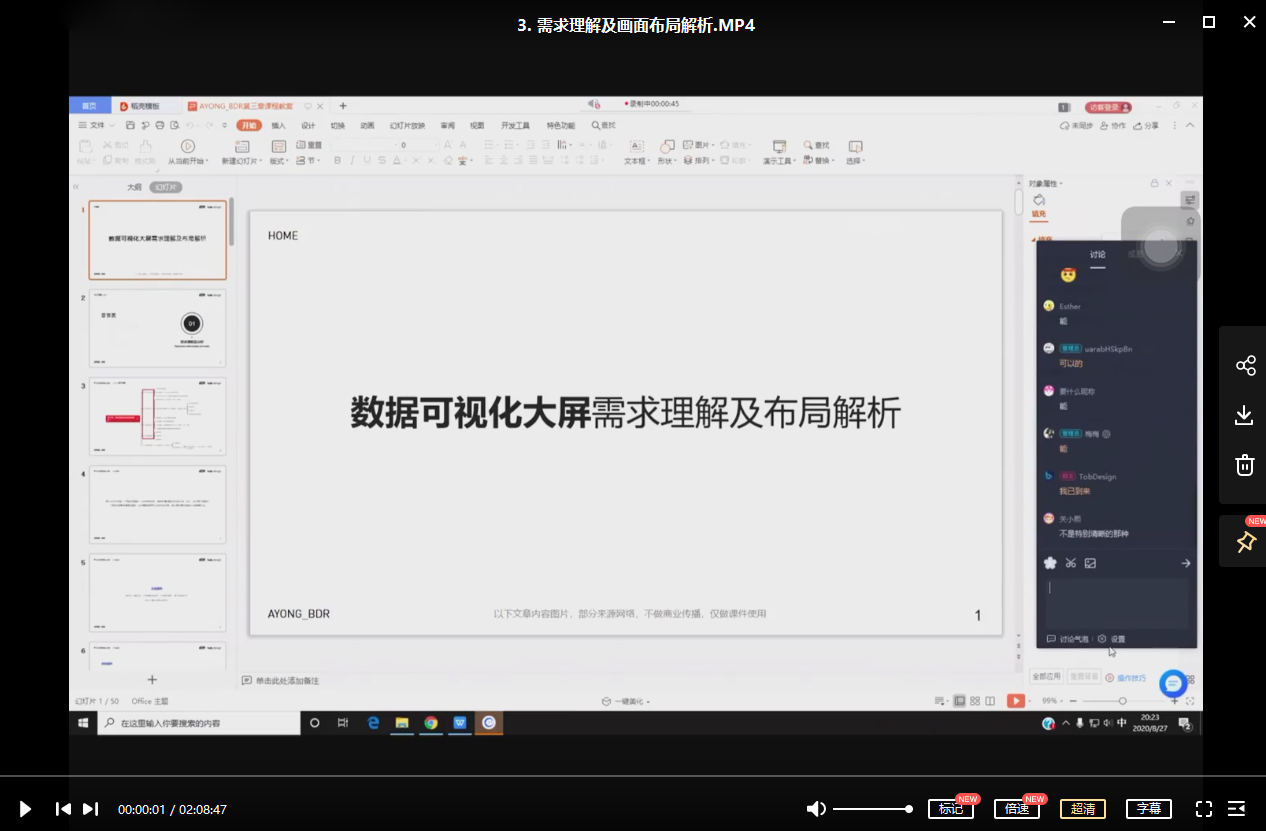Click the video progress bar
The image size is (1266, 831).
[x=633, y=776]
